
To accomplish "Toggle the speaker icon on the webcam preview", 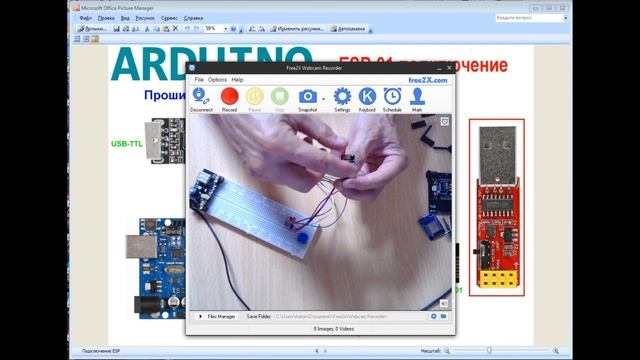I will tap(444, 303).
